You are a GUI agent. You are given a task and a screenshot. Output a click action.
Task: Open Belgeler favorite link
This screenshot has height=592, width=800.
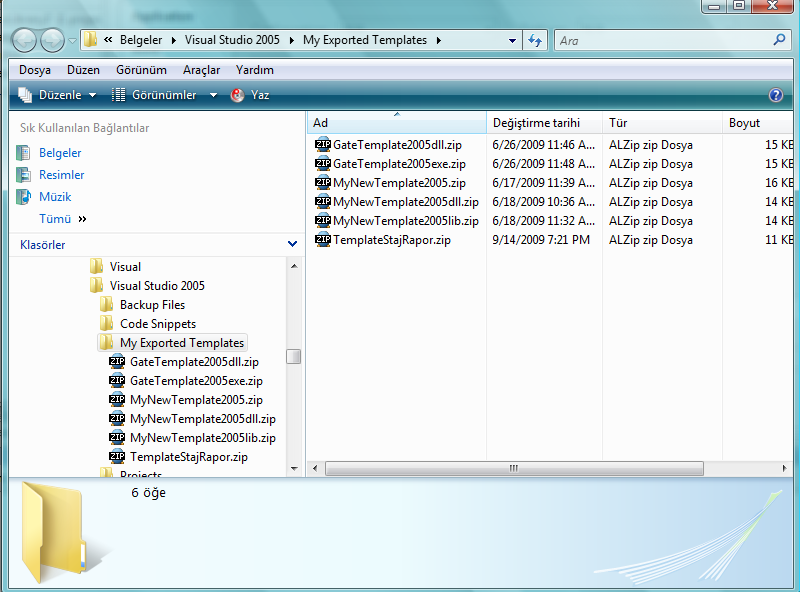pyautogui.click(x=60, y=153)
